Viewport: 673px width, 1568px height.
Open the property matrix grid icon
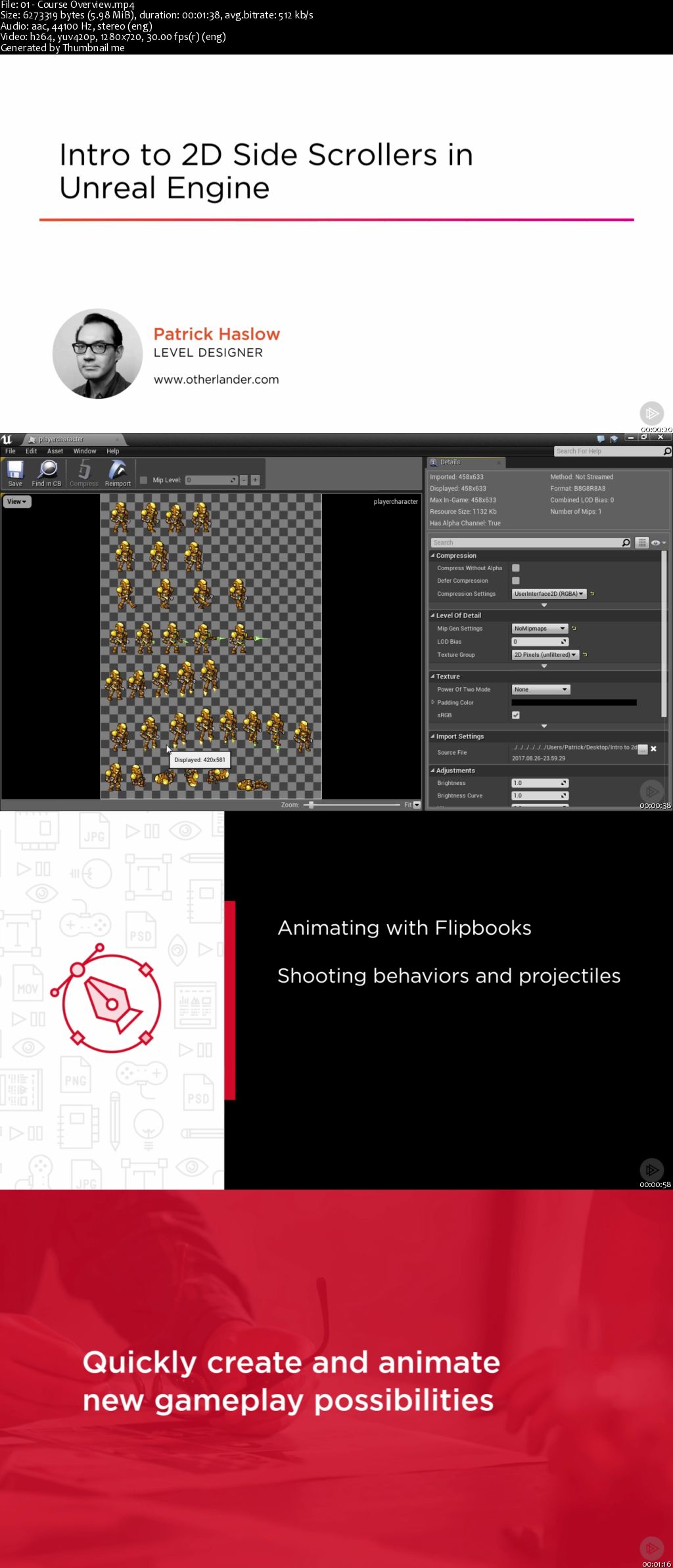[x=641, y=543]
